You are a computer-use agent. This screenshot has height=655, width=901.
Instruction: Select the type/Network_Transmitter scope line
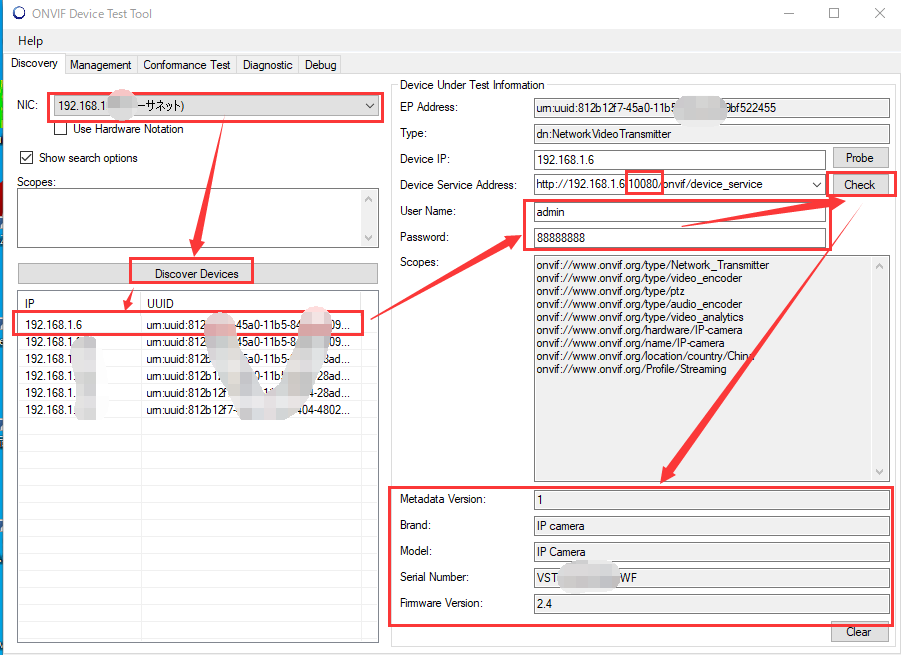(x=653, y=265)
